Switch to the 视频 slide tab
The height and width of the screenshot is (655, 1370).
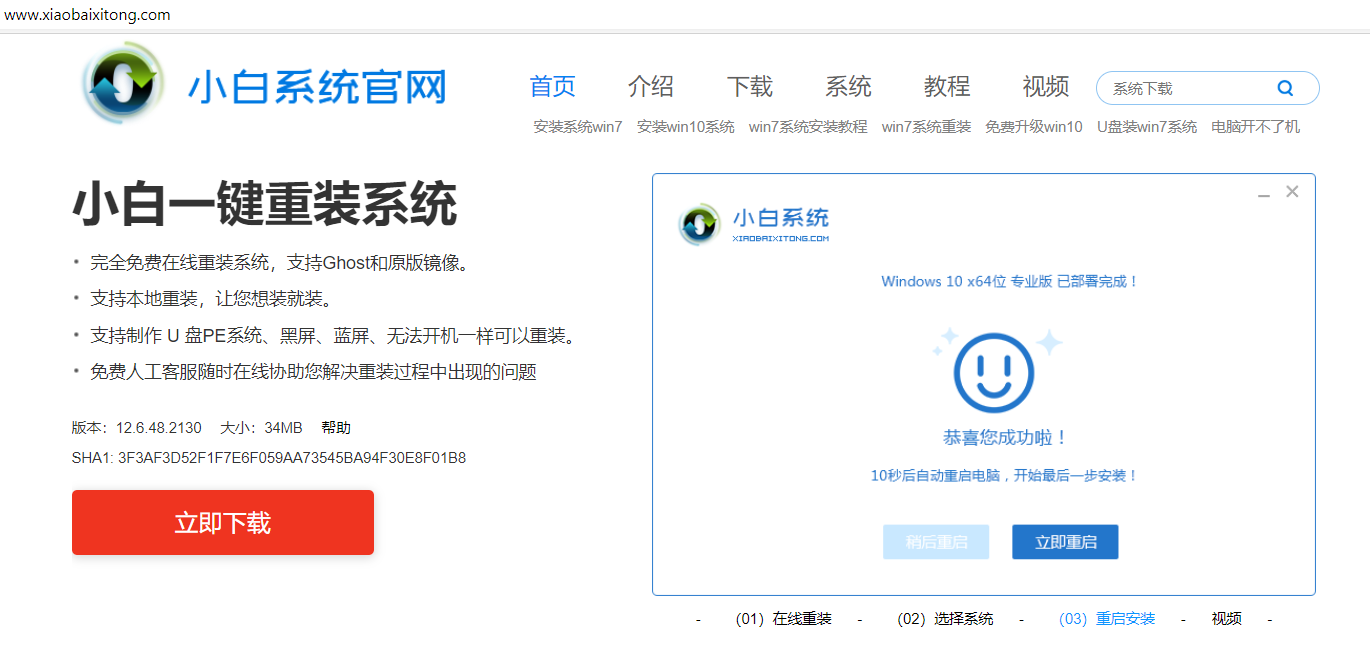pos(1226,619)
